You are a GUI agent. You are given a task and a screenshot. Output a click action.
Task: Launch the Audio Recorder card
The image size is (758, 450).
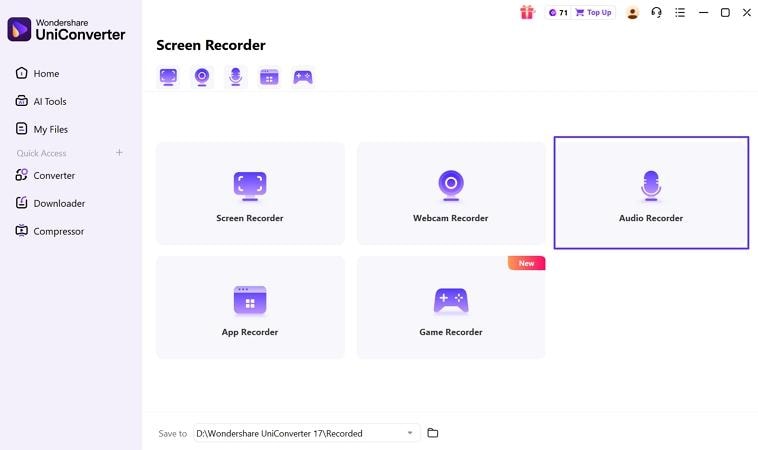coord(651,193)
